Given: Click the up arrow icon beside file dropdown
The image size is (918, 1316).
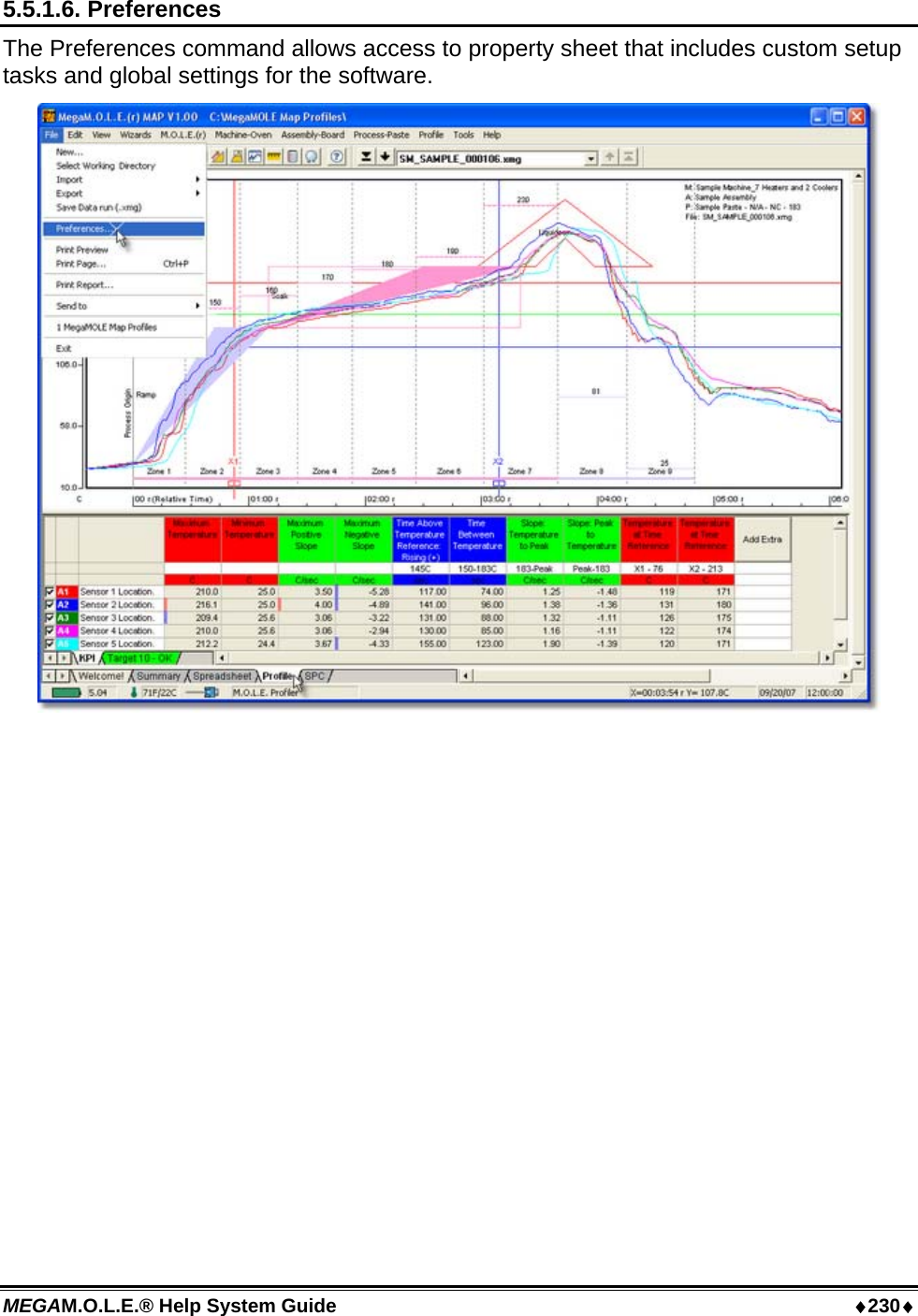Looking at the screenshot, I should [x=610, y=157].
